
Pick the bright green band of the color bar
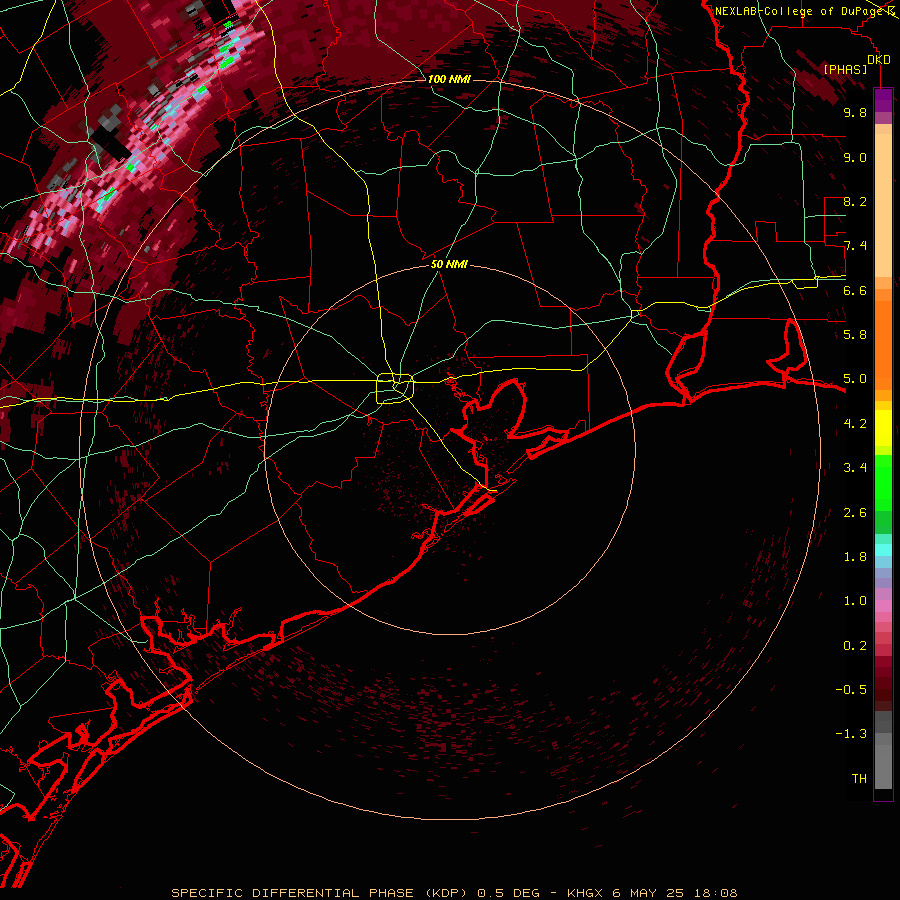[883, 482]
